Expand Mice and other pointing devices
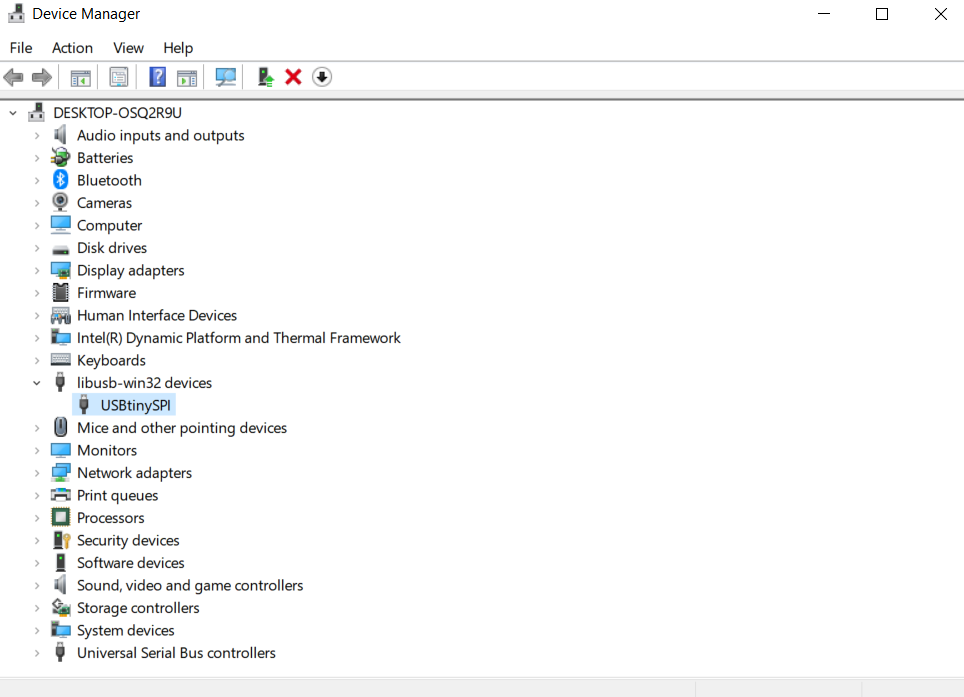 (x=37, y=428)
